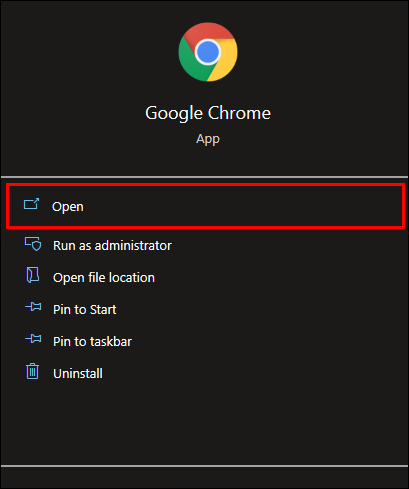Click the divider line near the panel bottom
This screenshot has width=409, height=489.
point(204,466)
